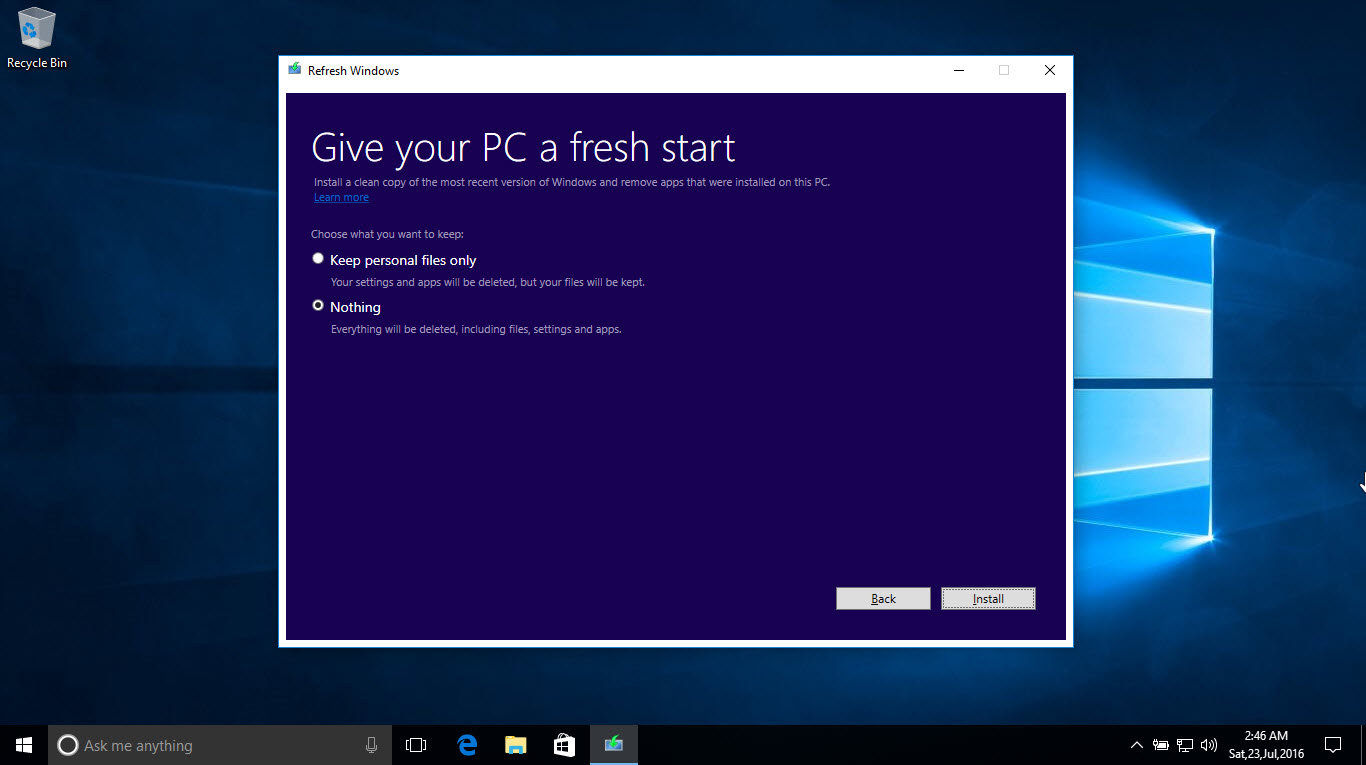Viewport: 1366px width, 765px height.
Task: Click the Refresh Windows taskbar app icon
Action: point(614,745)
